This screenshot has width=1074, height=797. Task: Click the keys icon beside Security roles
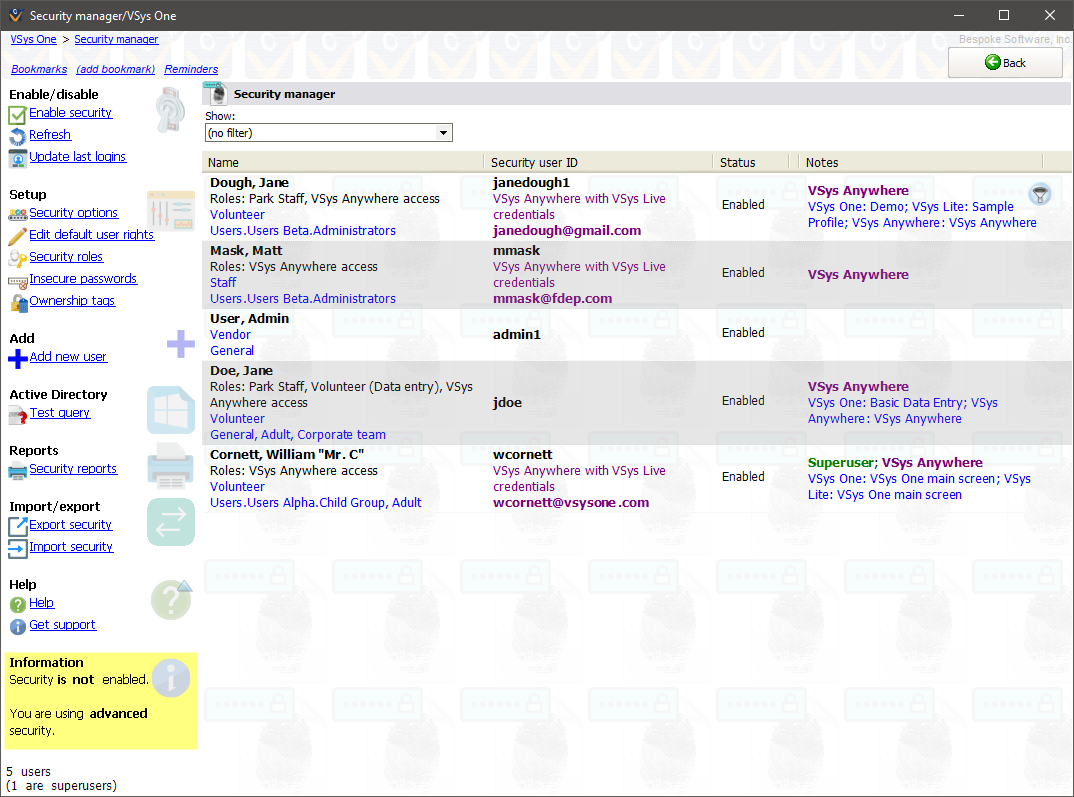(x=17, y=258)
